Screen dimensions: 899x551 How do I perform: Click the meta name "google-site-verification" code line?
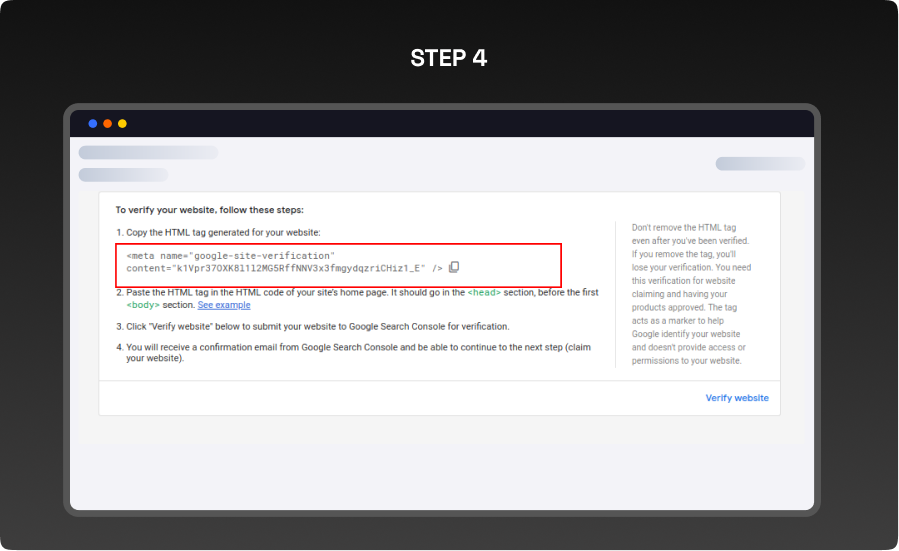tap(230, 256)
